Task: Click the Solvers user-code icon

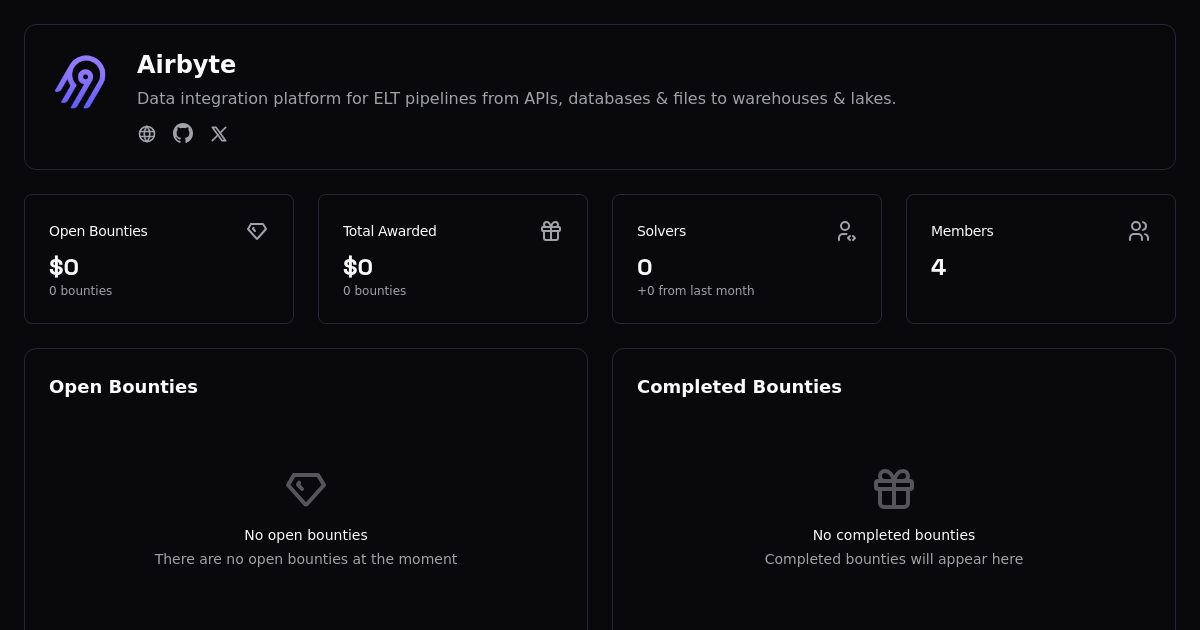Action: (x=846, y=231)
